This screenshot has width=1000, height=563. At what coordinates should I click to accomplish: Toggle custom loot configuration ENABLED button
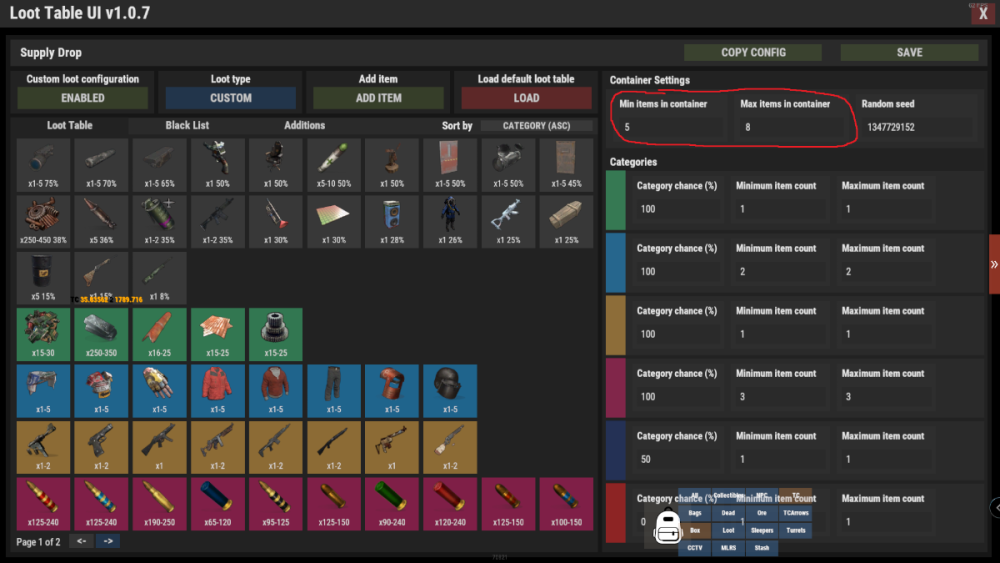point(83,98)
